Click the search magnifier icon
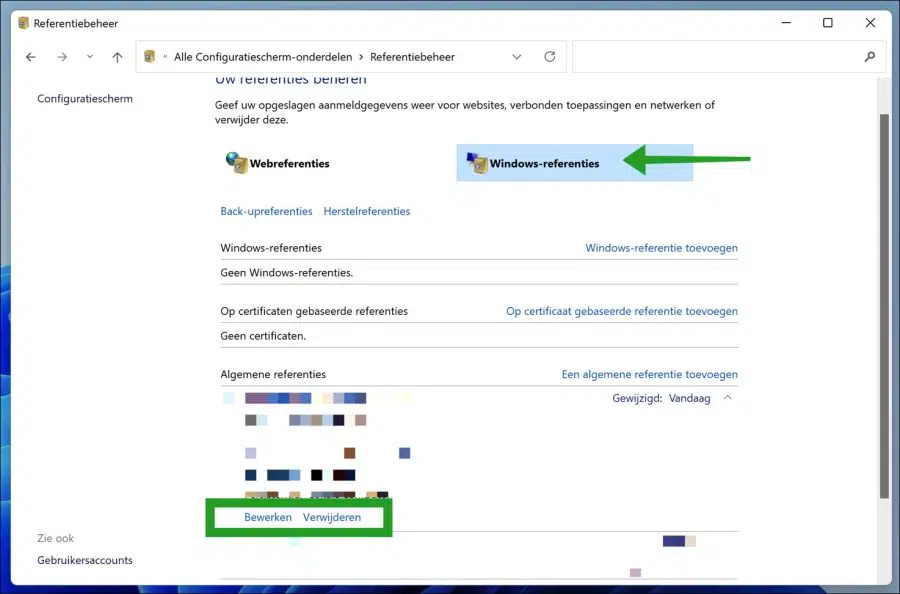 (870, 56)
